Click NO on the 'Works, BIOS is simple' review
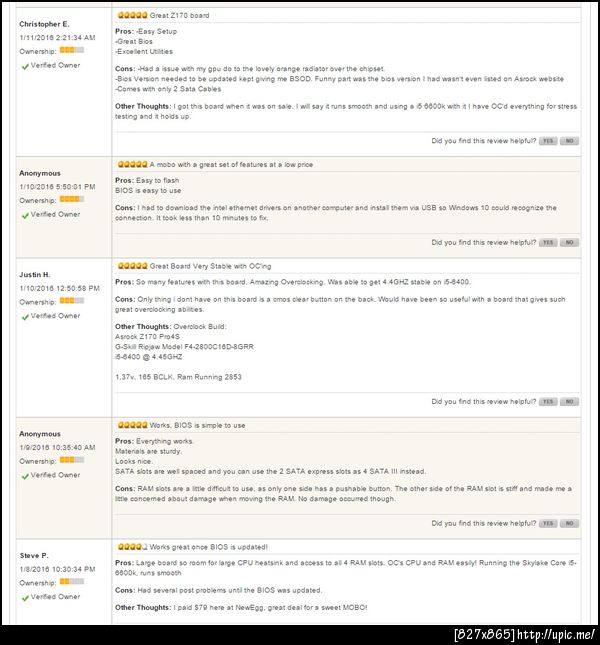The width and height of the screenshot is (600, 645). coord(569,523)
